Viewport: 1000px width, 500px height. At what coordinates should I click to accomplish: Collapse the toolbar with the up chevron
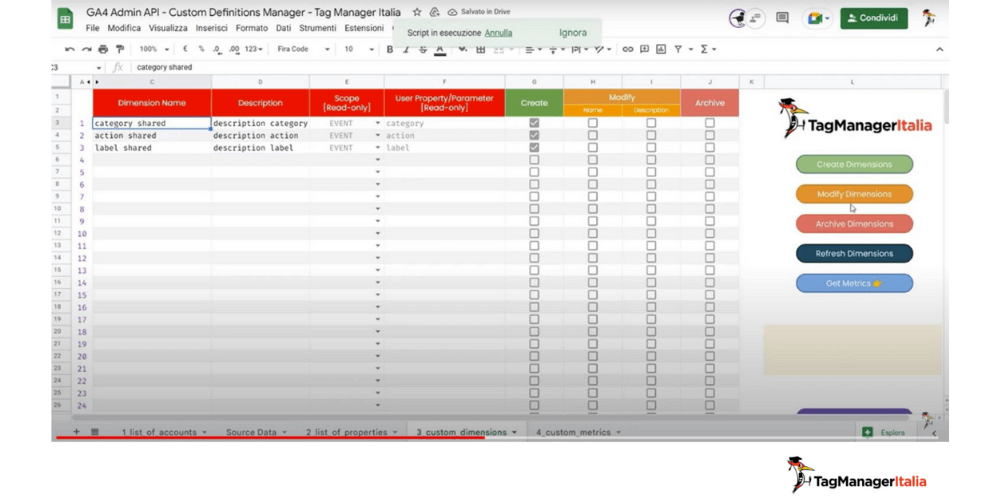[x=939, y=49]
